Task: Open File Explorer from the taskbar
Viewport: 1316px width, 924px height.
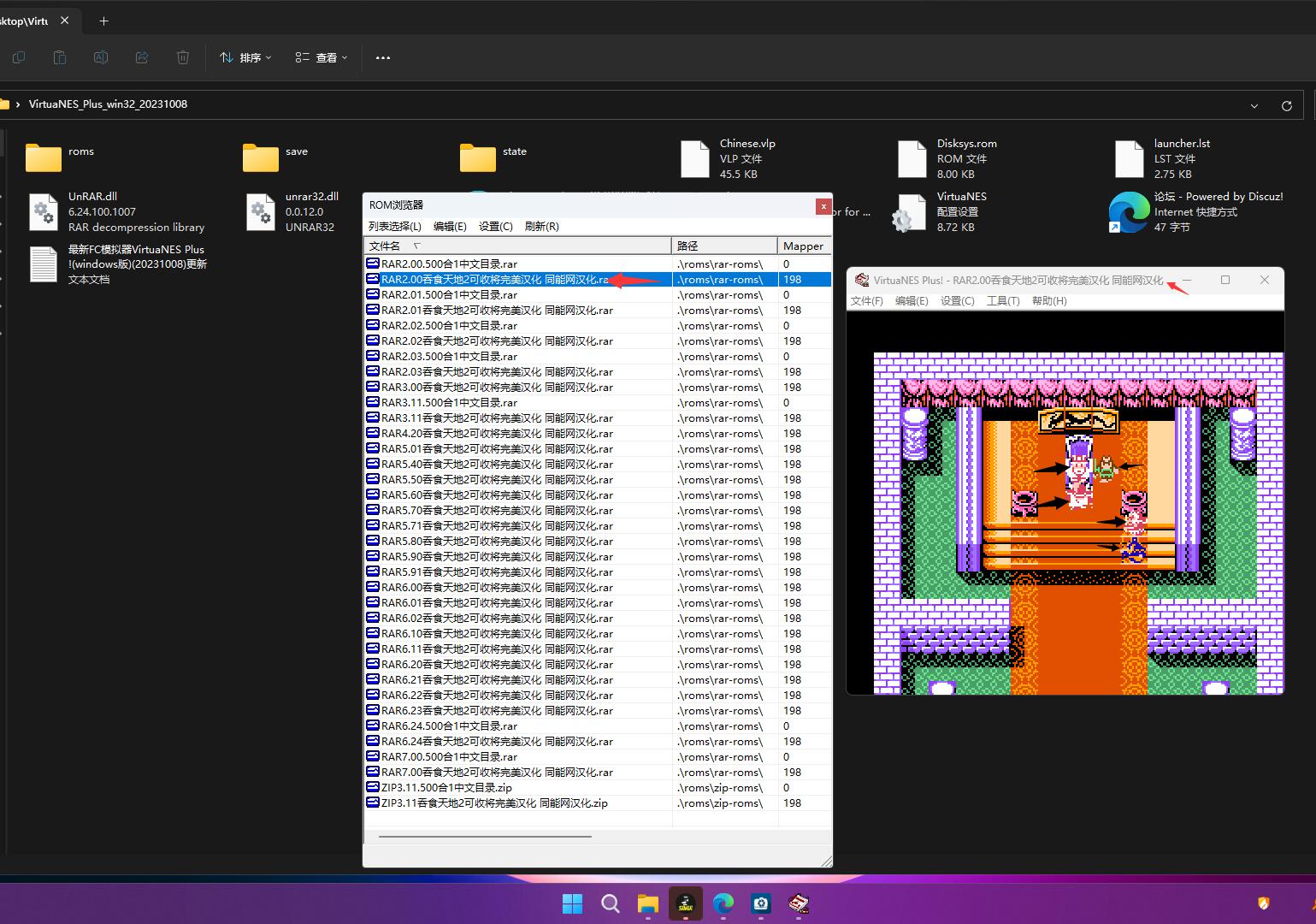Action: click(647, 903)
